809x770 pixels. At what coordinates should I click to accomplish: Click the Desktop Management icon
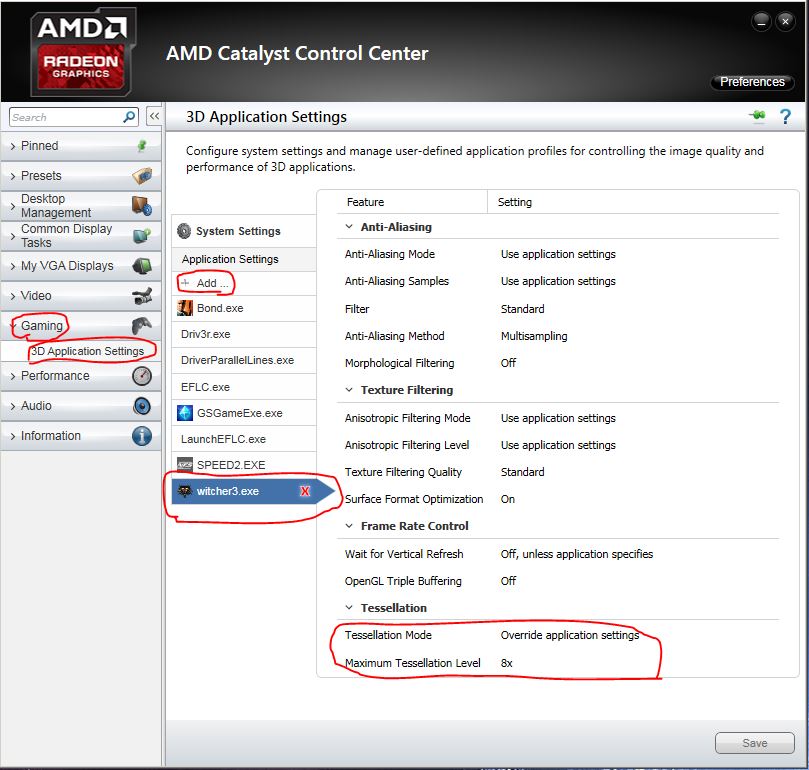pyautogui.click(x=142, y=205)
